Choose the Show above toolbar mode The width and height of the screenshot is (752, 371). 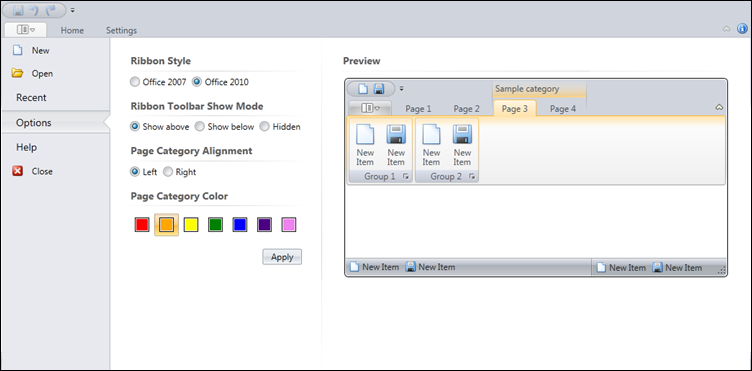click(x=160, y=127)
